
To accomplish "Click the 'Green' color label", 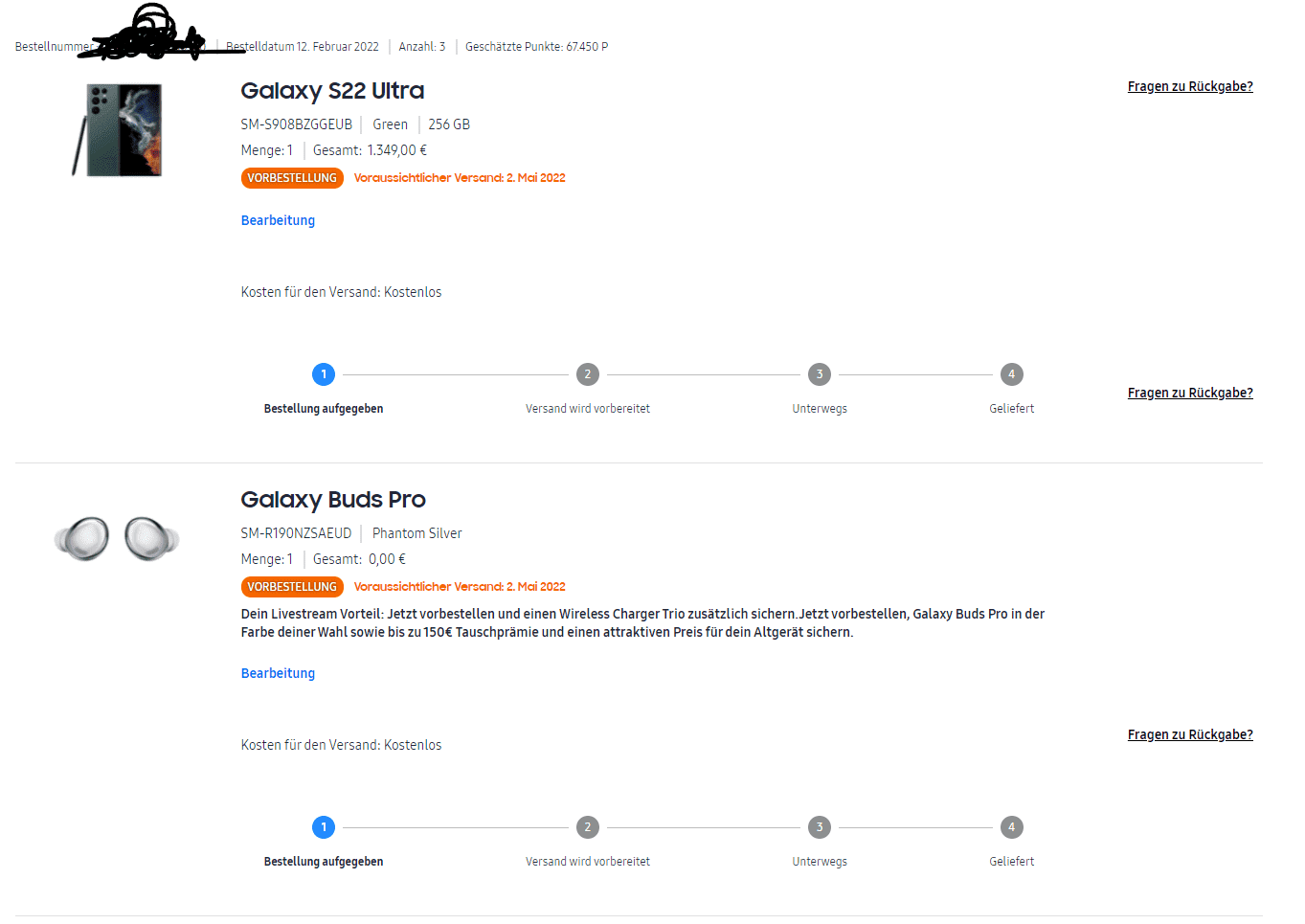I will click(391, 124).
